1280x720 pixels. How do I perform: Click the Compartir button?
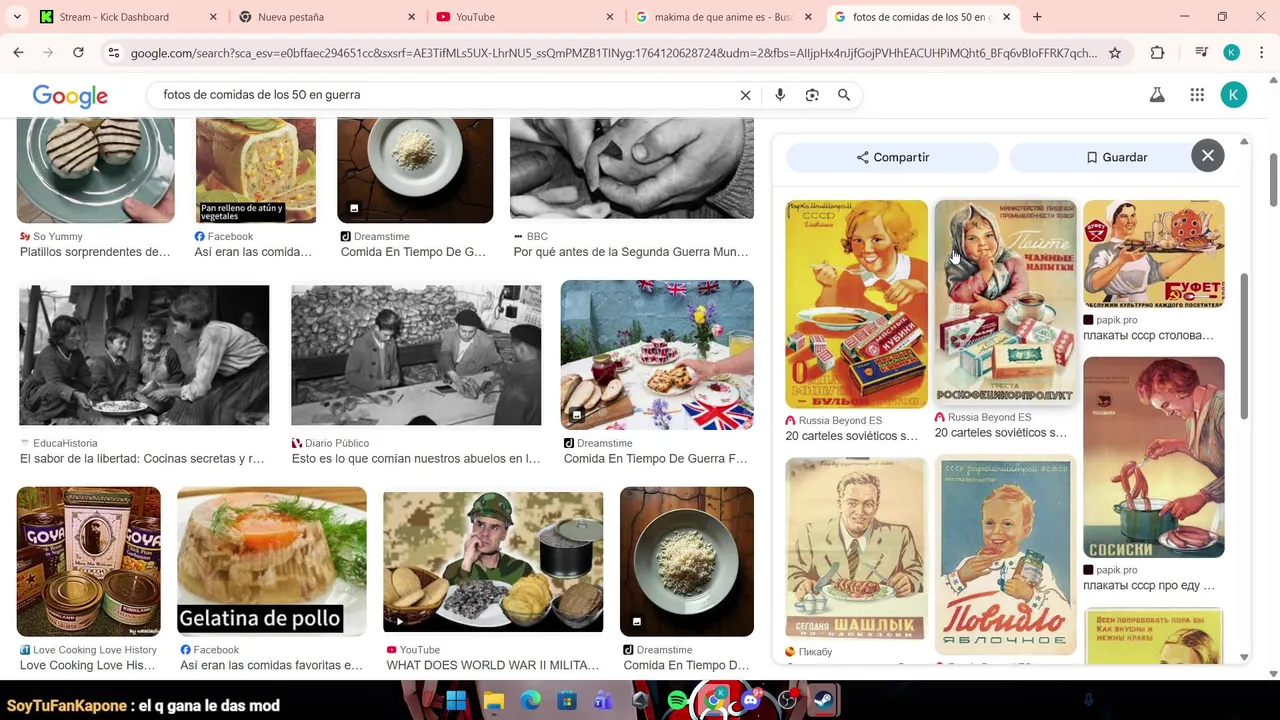point(893,157)
